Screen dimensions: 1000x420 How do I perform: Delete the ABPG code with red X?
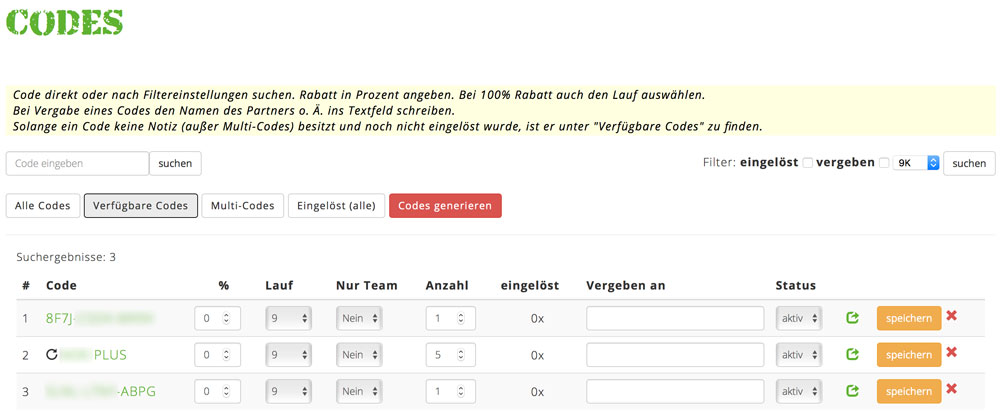point(951,388)
